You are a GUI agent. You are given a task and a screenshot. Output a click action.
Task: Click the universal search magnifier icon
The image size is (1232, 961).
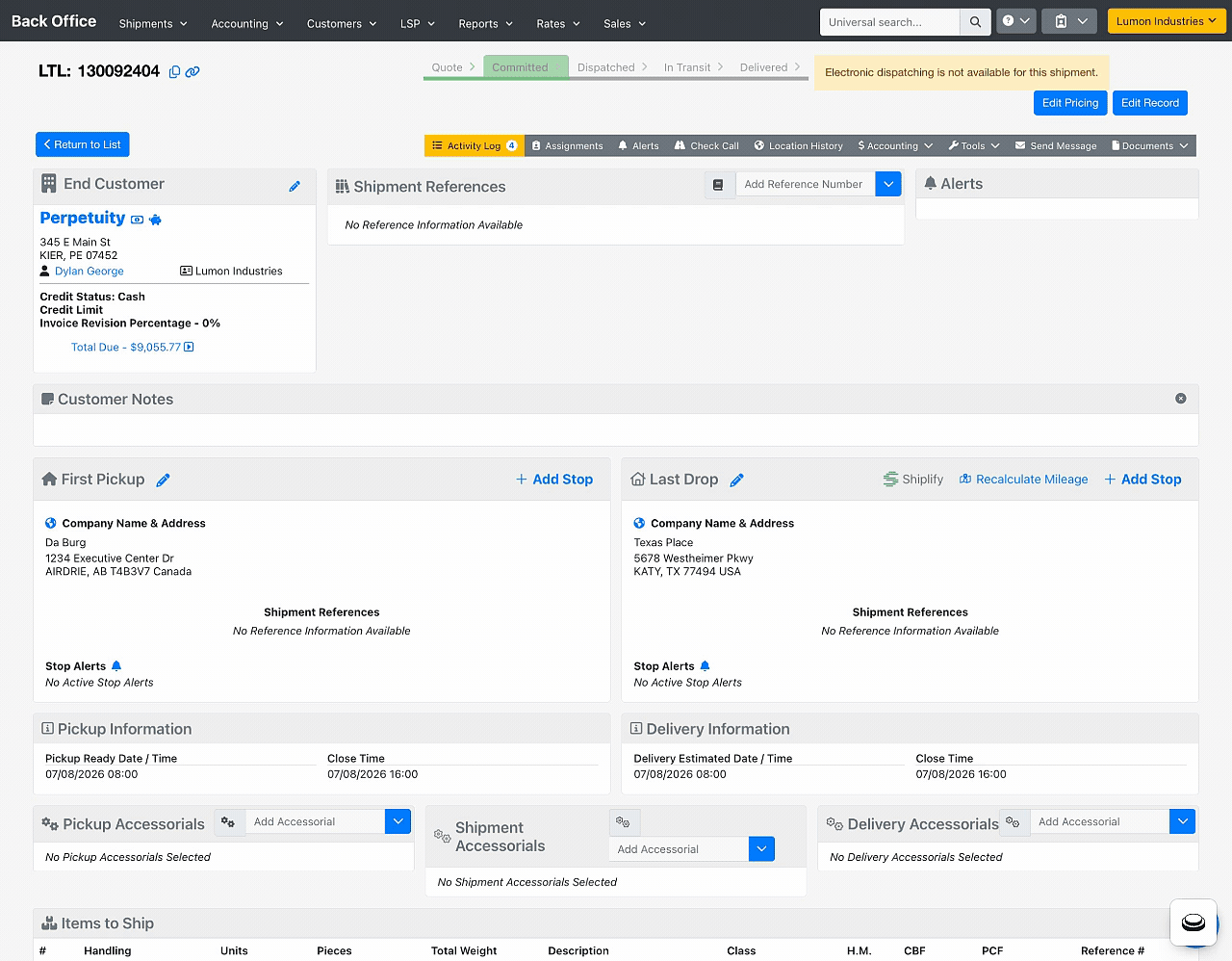(975, 22)
